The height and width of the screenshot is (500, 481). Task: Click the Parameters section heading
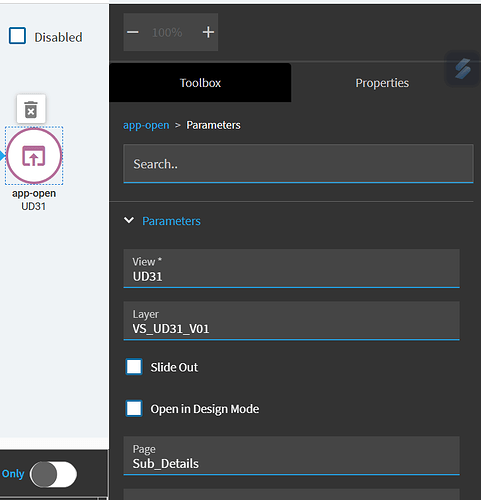[x=171, y=221]
